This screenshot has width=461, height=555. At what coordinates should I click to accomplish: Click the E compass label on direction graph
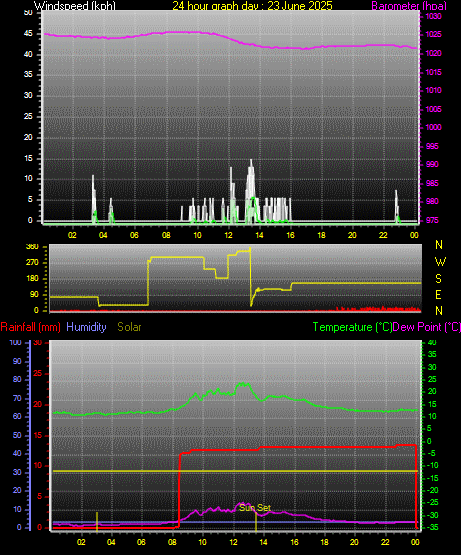click(438, 295)
